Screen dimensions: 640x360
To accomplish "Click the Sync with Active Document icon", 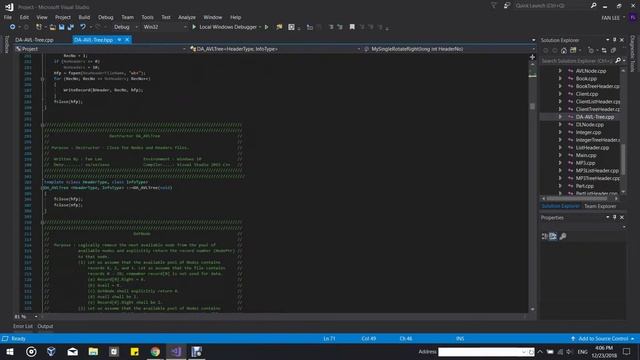I will click(x=604, y=51).
